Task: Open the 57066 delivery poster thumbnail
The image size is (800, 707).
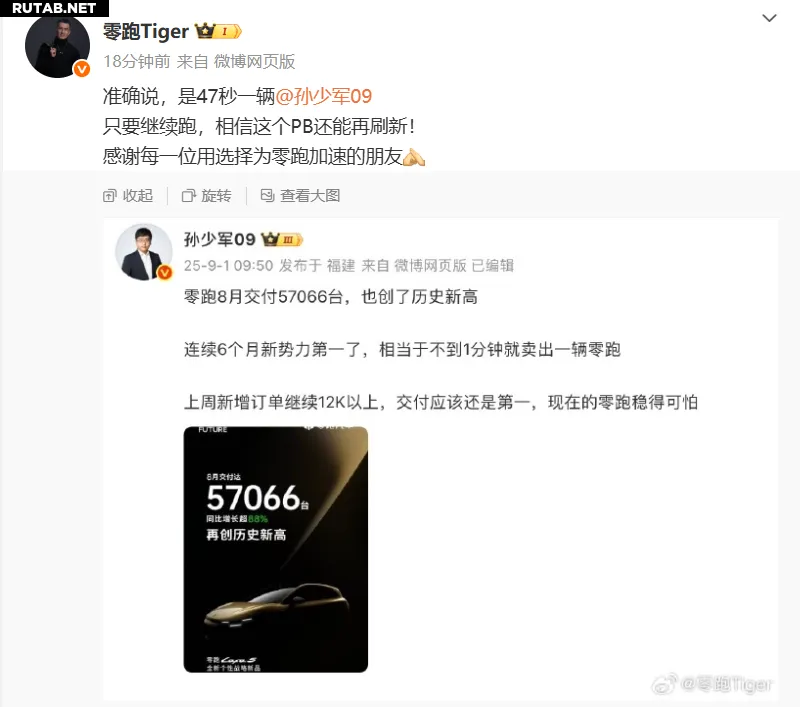Action: [276, 549]
